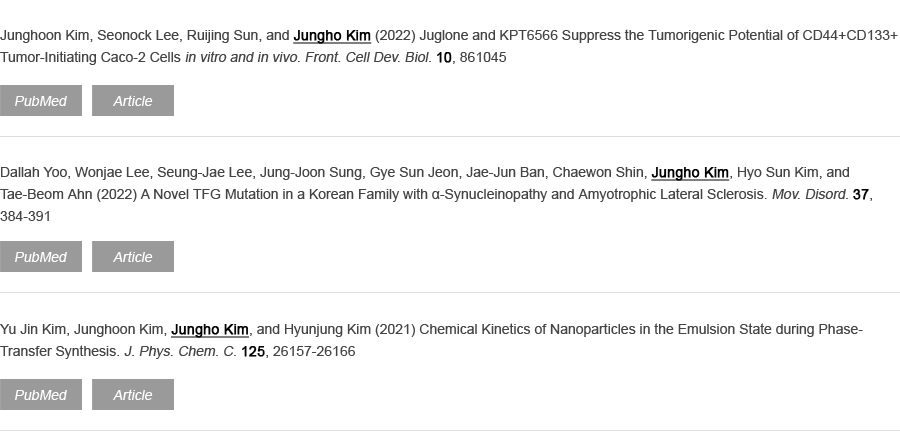
Task: Click the bold volume number 125
Action: pos(253,351)
